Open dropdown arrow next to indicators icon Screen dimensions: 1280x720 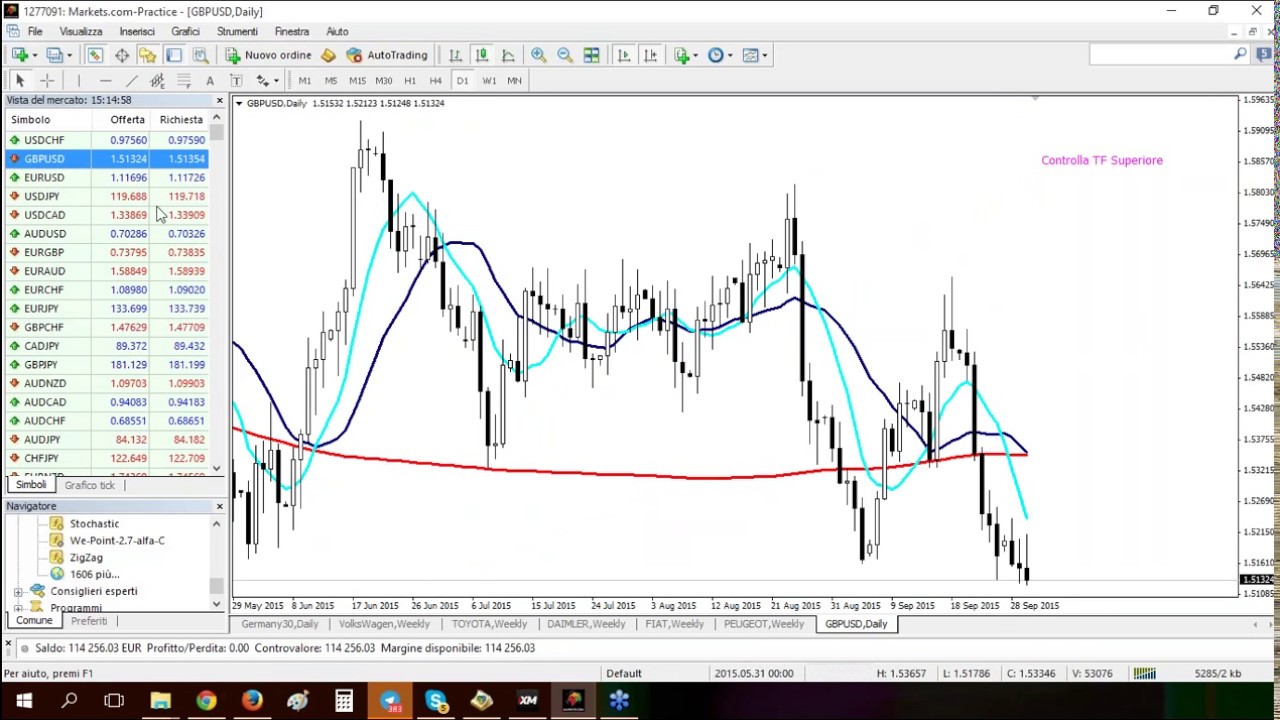pos(695,55)
